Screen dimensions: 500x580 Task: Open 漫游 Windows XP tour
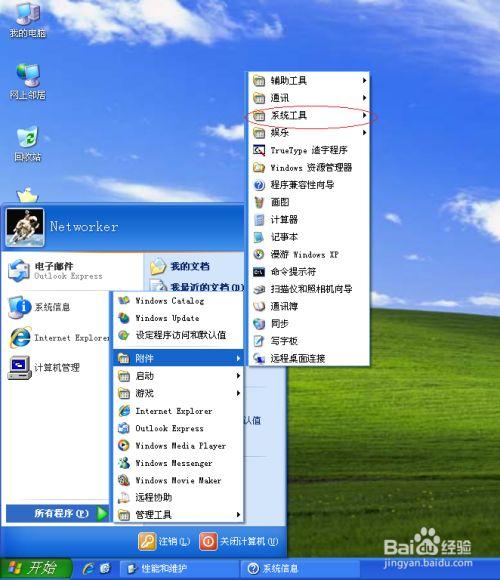[x=309, y=254]
